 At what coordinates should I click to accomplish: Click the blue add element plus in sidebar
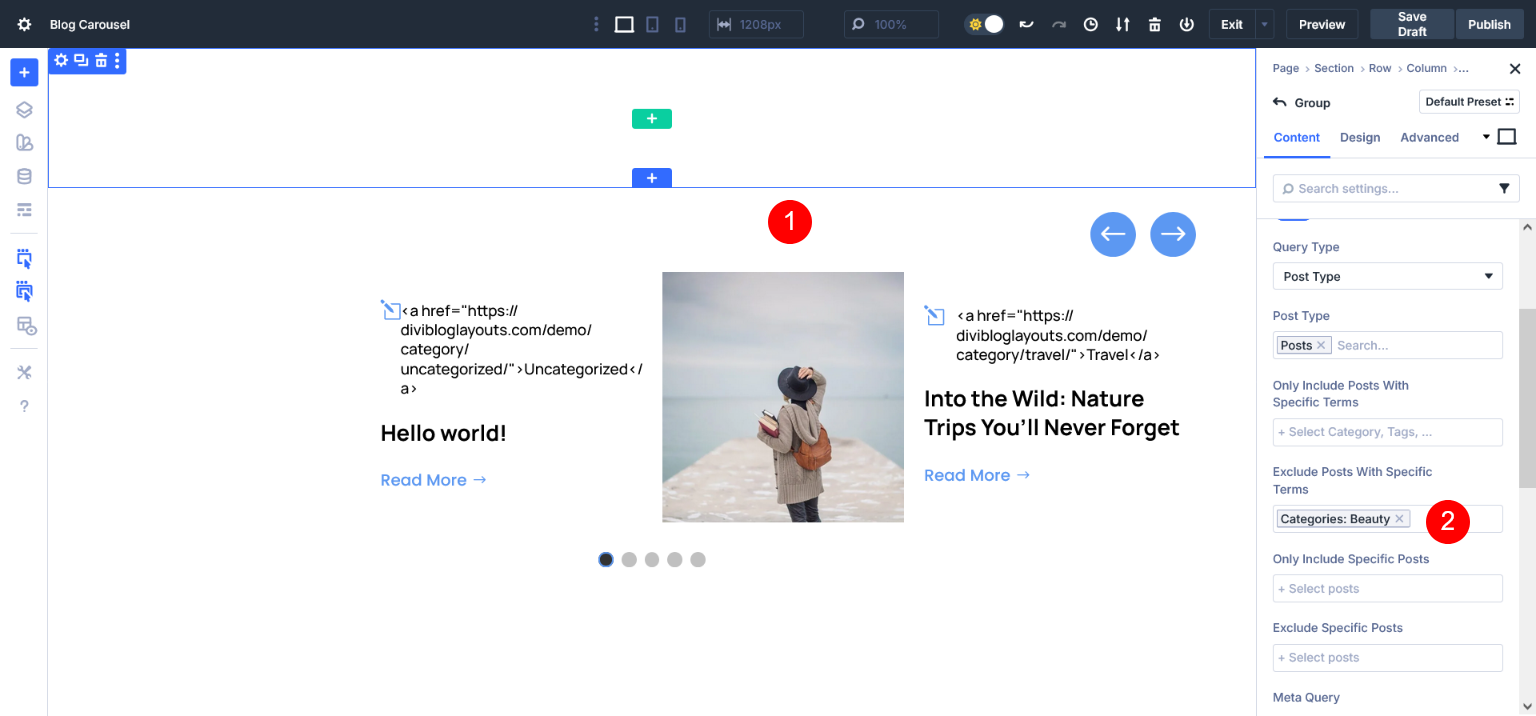[24, 72]
